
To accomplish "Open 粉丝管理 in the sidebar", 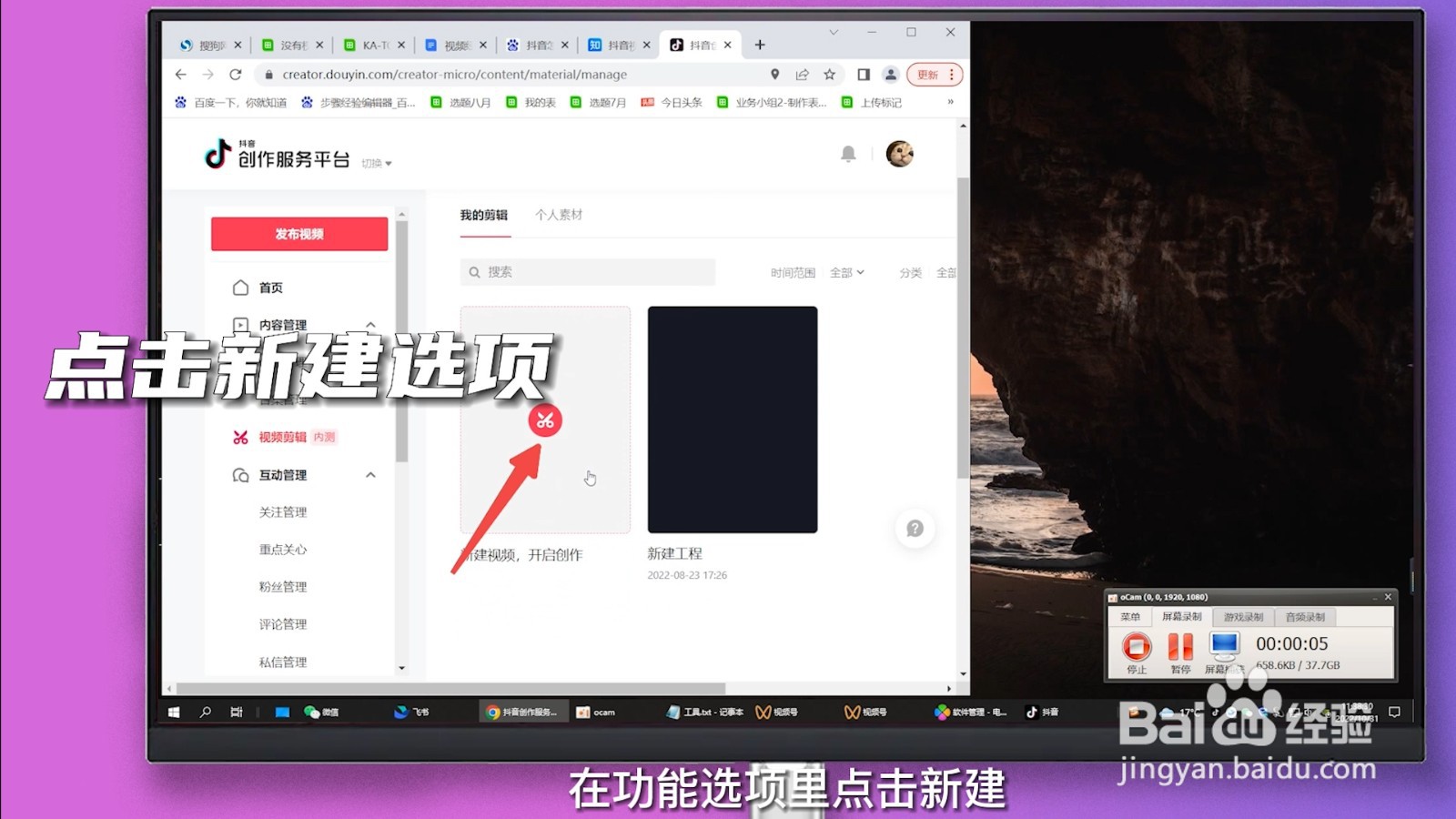I will click(x=283, y=587).
